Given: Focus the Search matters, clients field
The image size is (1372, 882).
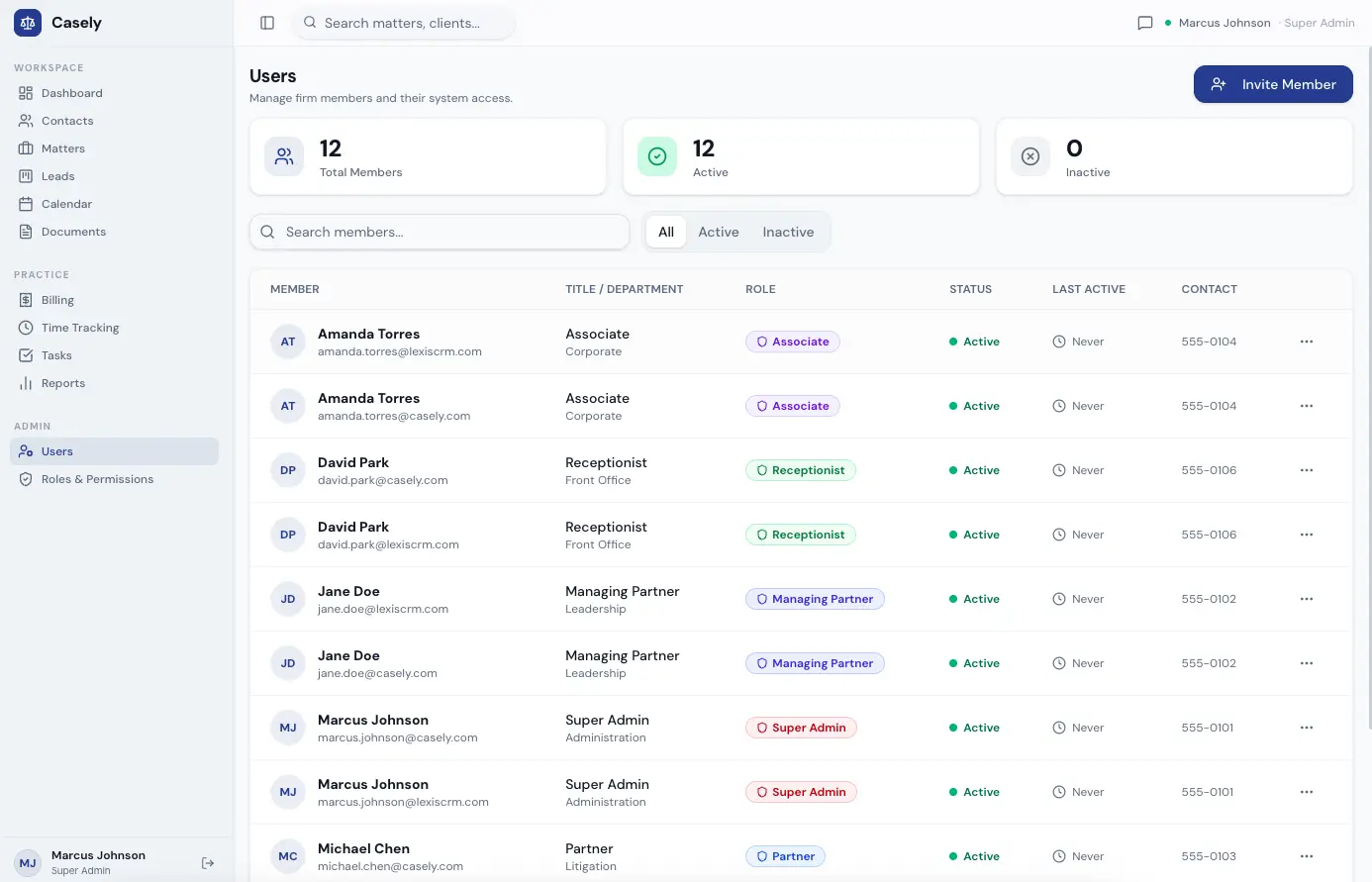Looking at the screenshot, I should pyautogui.click(x=404, y=23).
